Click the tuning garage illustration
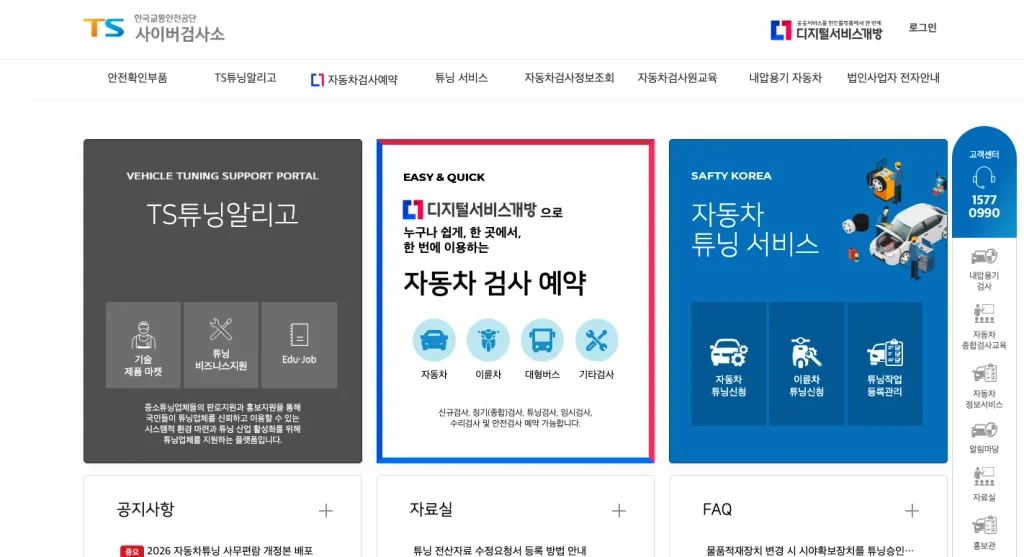1024x557 pixels. [x=893, y=217]
